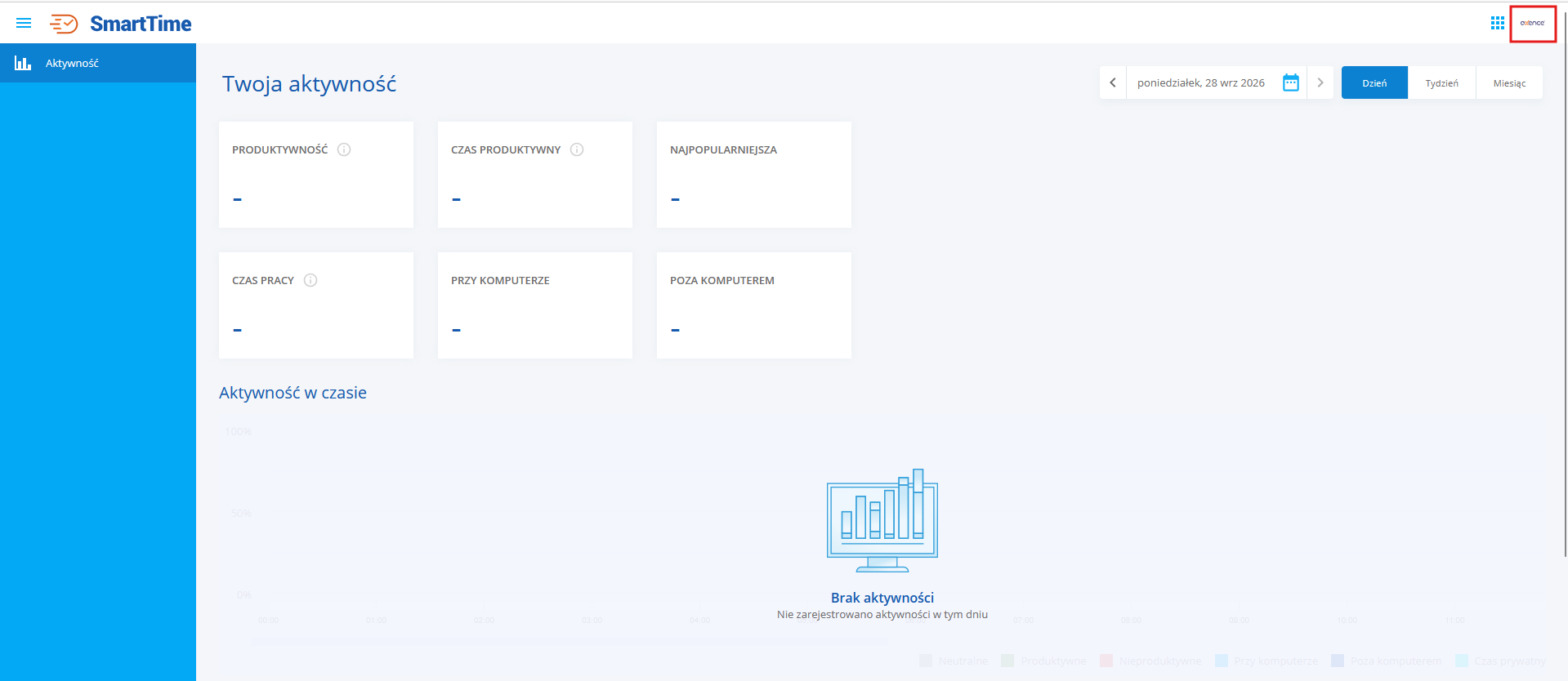Click the monitor chart illustration
This screenshot has width=1568, height=681.
pos(882,520)
